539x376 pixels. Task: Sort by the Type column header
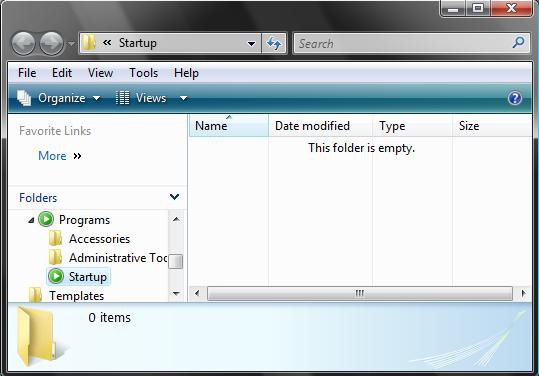[x=412, y=126]
